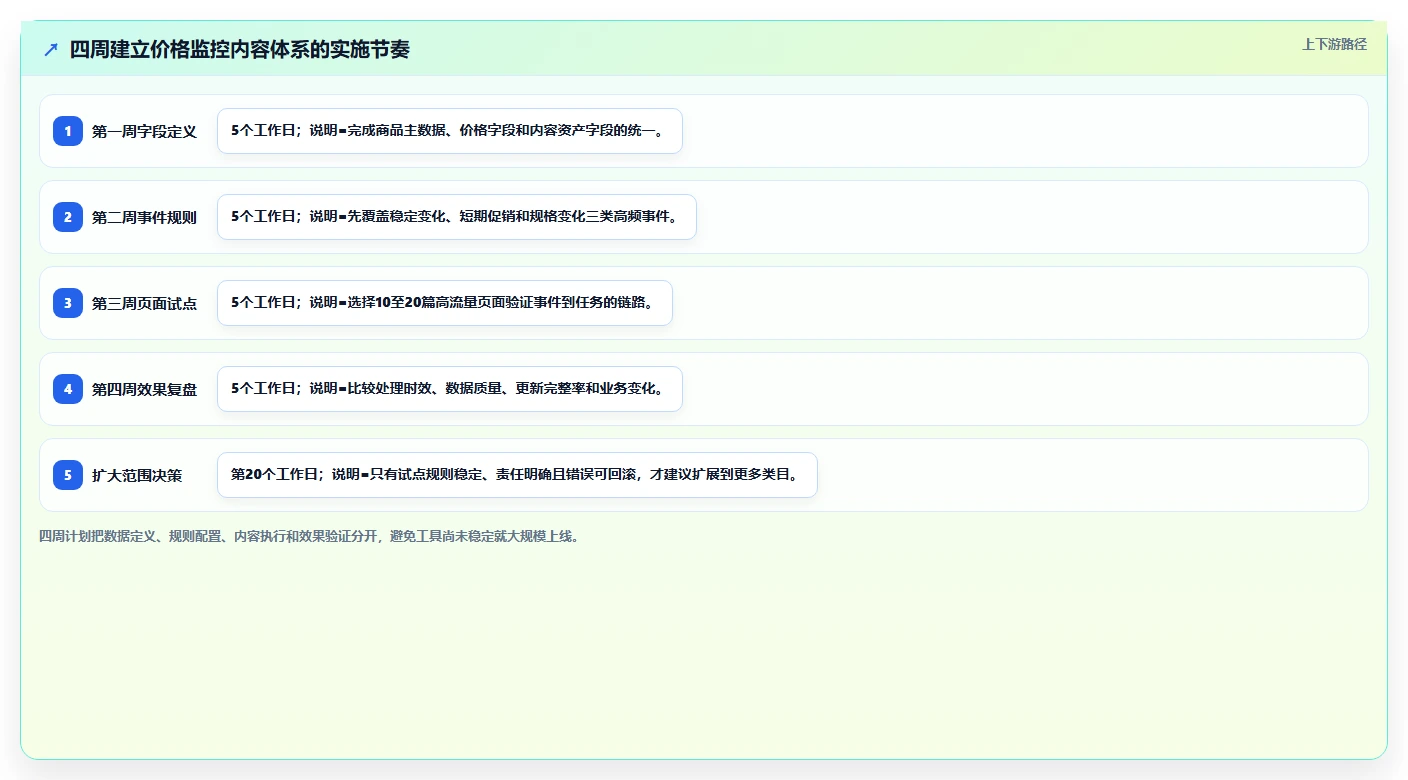
Task: Click the footer note starting 四周计划把数据定义
Action: coord(309,536)
